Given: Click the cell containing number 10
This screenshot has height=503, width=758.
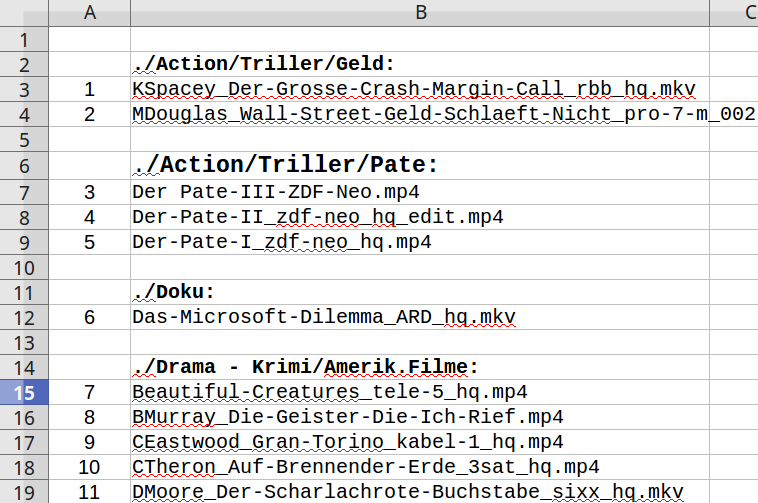Looking at the screenshot, I should 90,467.
